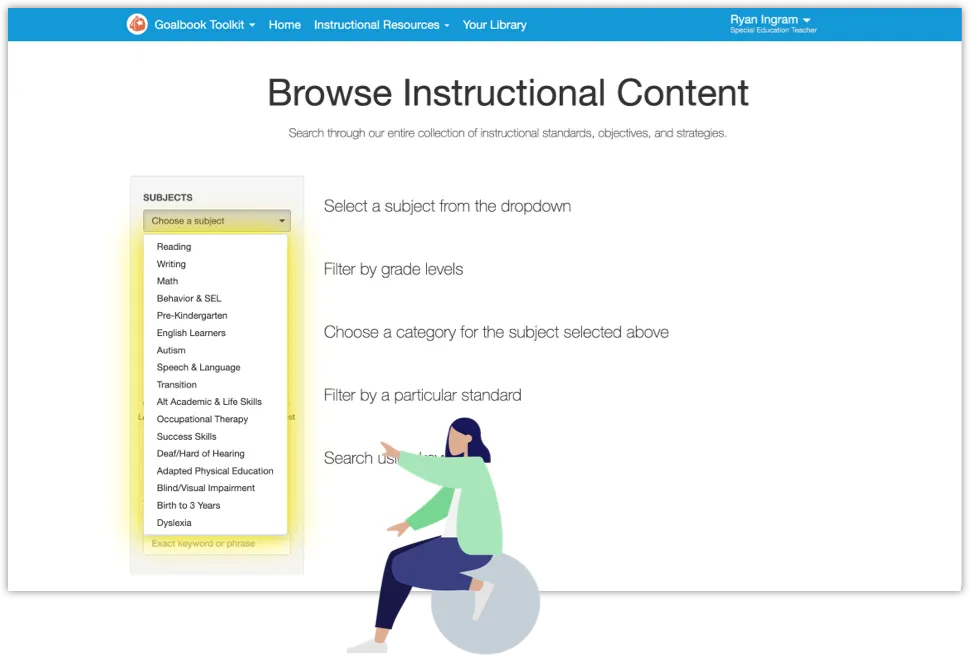The width and height of the screenshot is (970, 656).
Task: Click the Goalbook logo icon
Action: coord(137,24)
